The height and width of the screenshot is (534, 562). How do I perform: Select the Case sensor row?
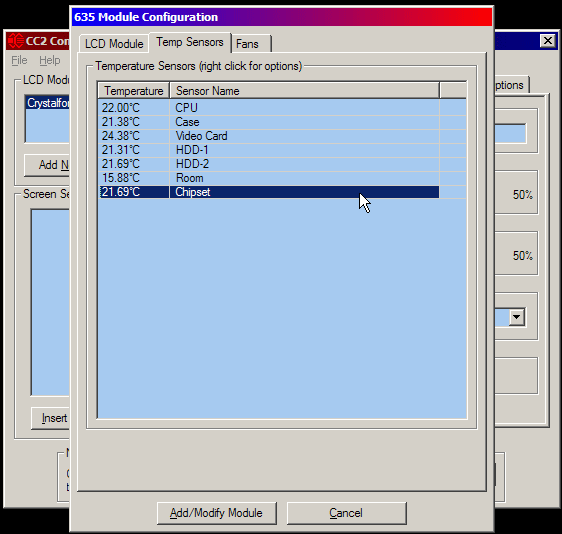[269, 122]
